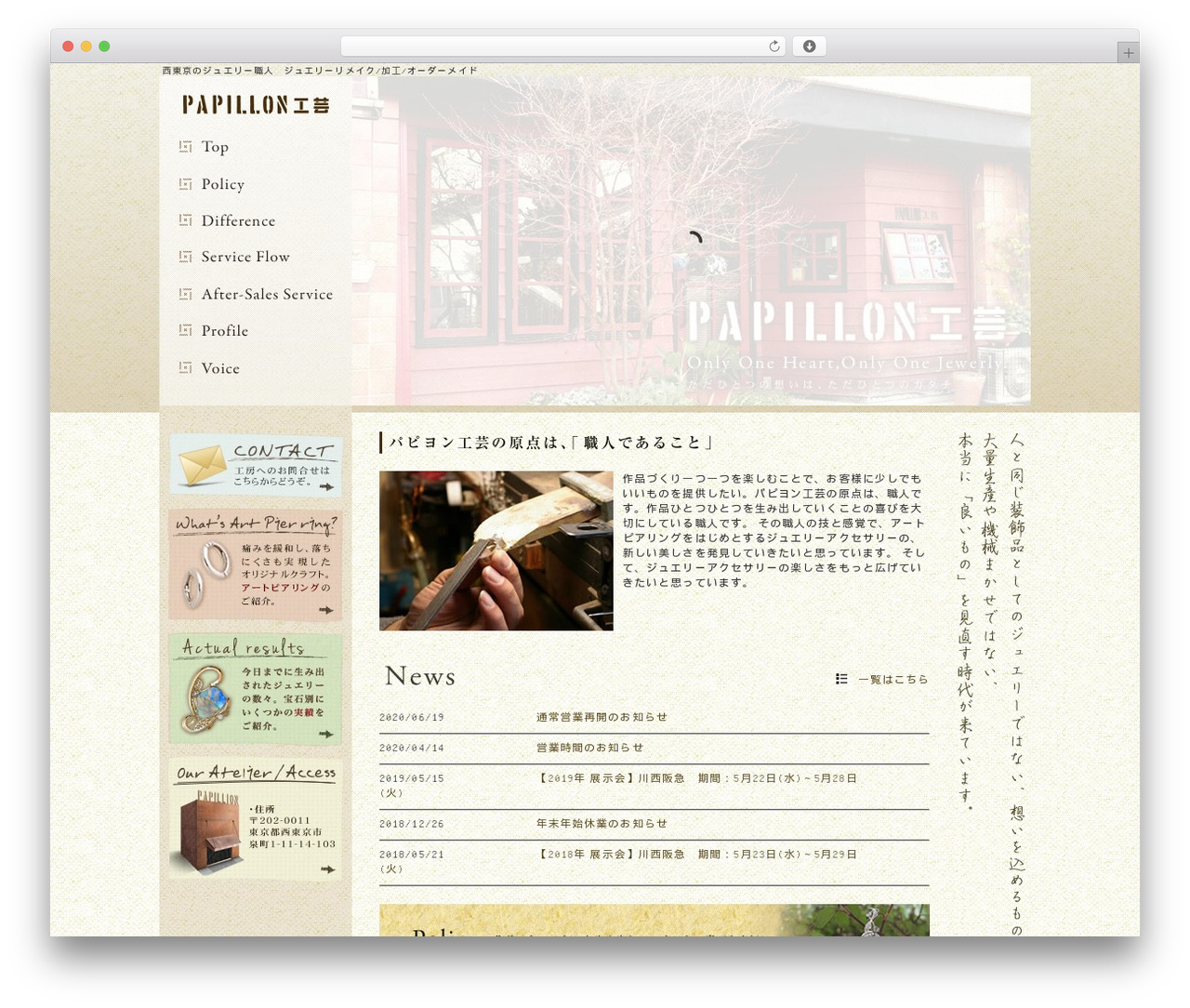Open 2019年 展示会 川西阪急 news
Viewport: 1190px width, 1008px height.
coord(696,778)
